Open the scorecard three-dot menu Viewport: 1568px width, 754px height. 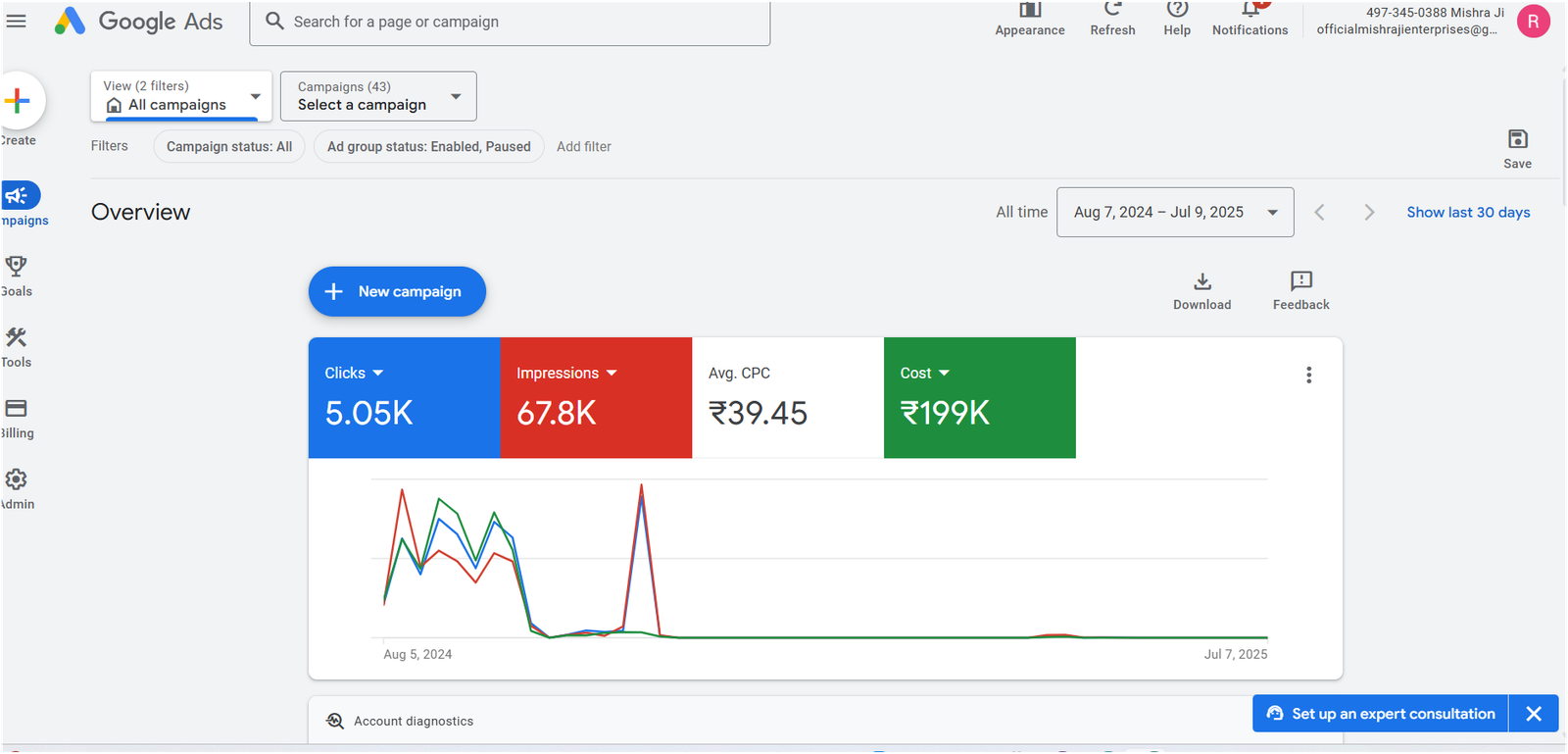point(1308,375)
